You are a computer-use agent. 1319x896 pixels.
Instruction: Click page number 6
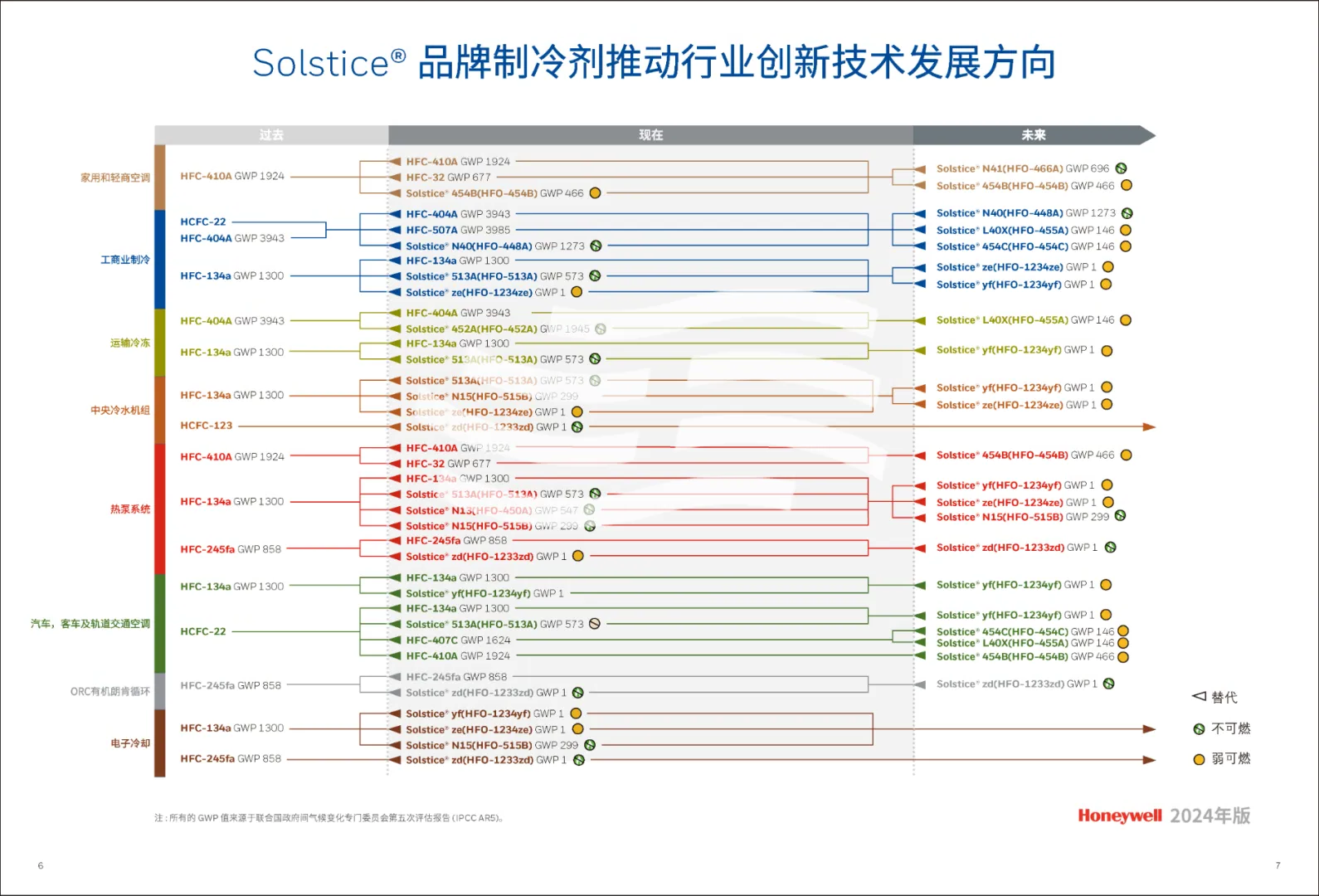pyautogui.click(x=41, y=865)
